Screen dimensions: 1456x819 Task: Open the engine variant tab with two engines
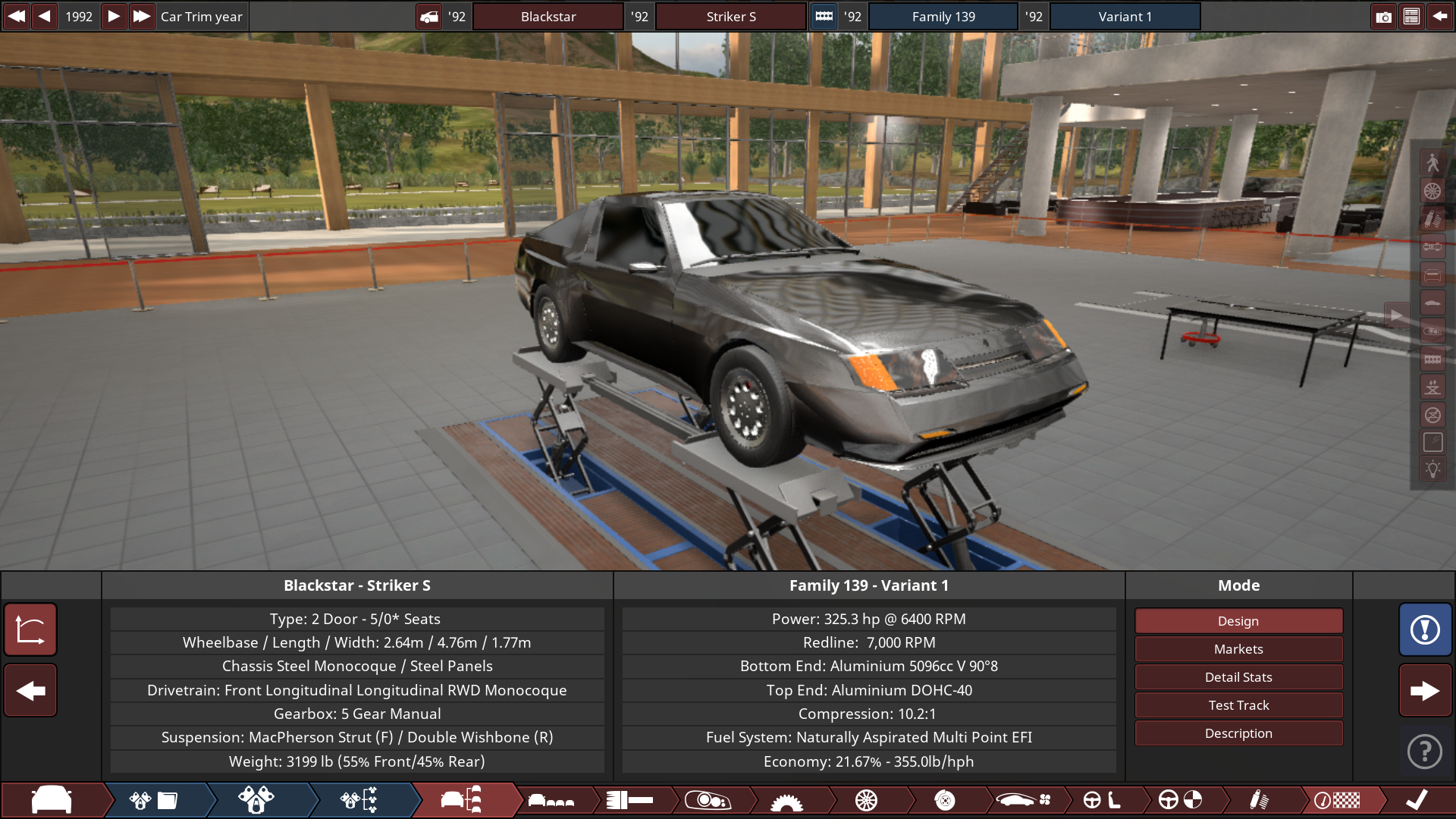(256, 800)
